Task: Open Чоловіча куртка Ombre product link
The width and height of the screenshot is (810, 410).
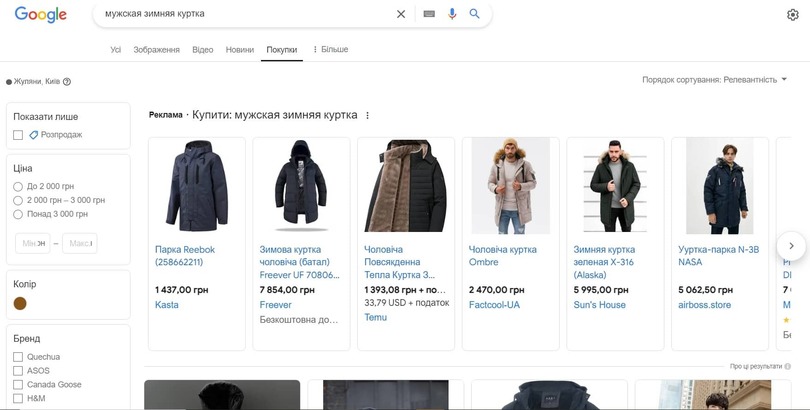Action: coord(502,256)
